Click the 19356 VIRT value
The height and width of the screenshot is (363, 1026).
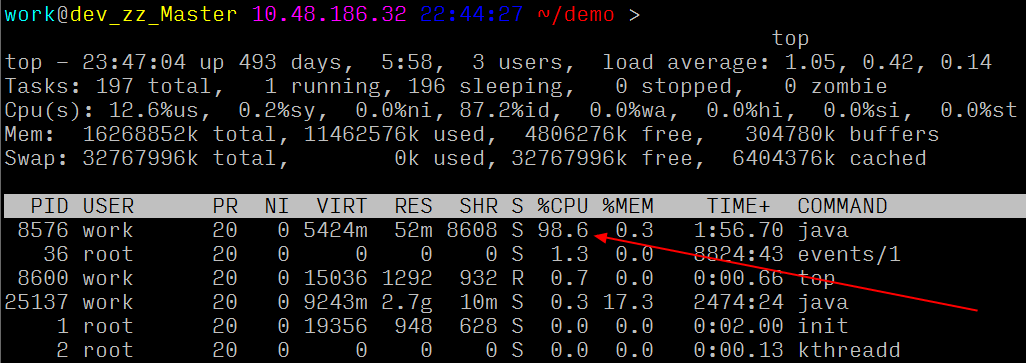[x=336, y=326]
